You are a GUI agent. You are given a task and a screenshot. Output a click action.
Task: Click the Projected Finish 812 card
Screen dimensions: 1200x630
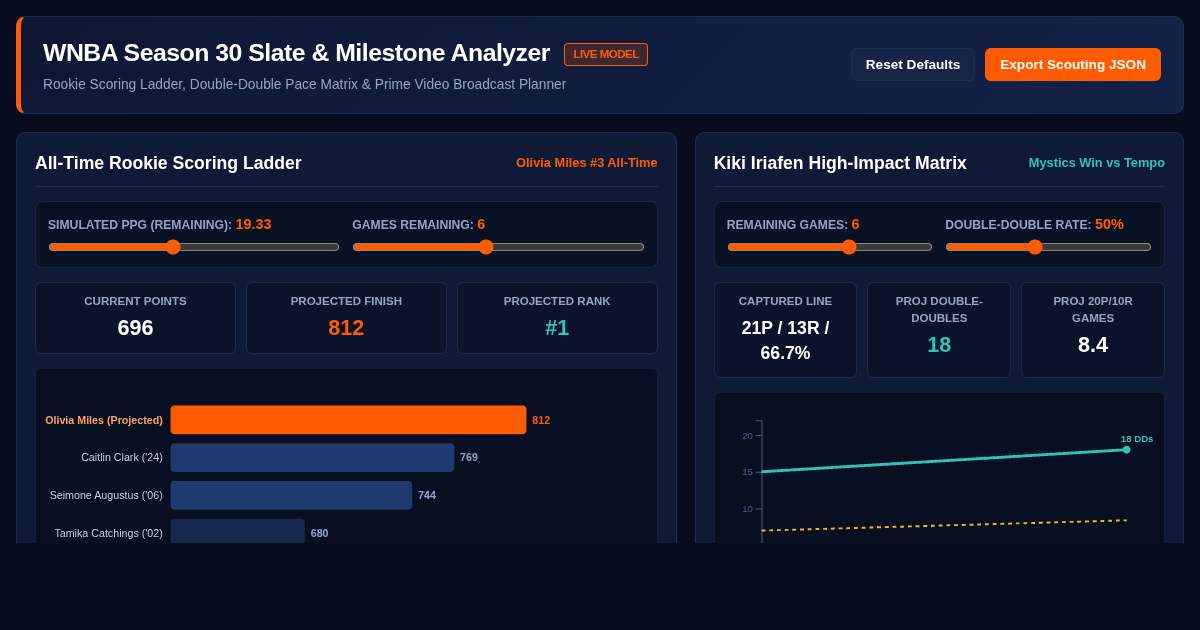click(346, 318)
